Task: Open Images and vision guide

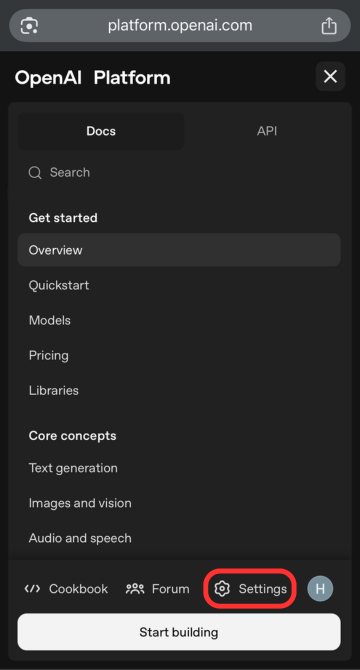Action: (80, 503)
